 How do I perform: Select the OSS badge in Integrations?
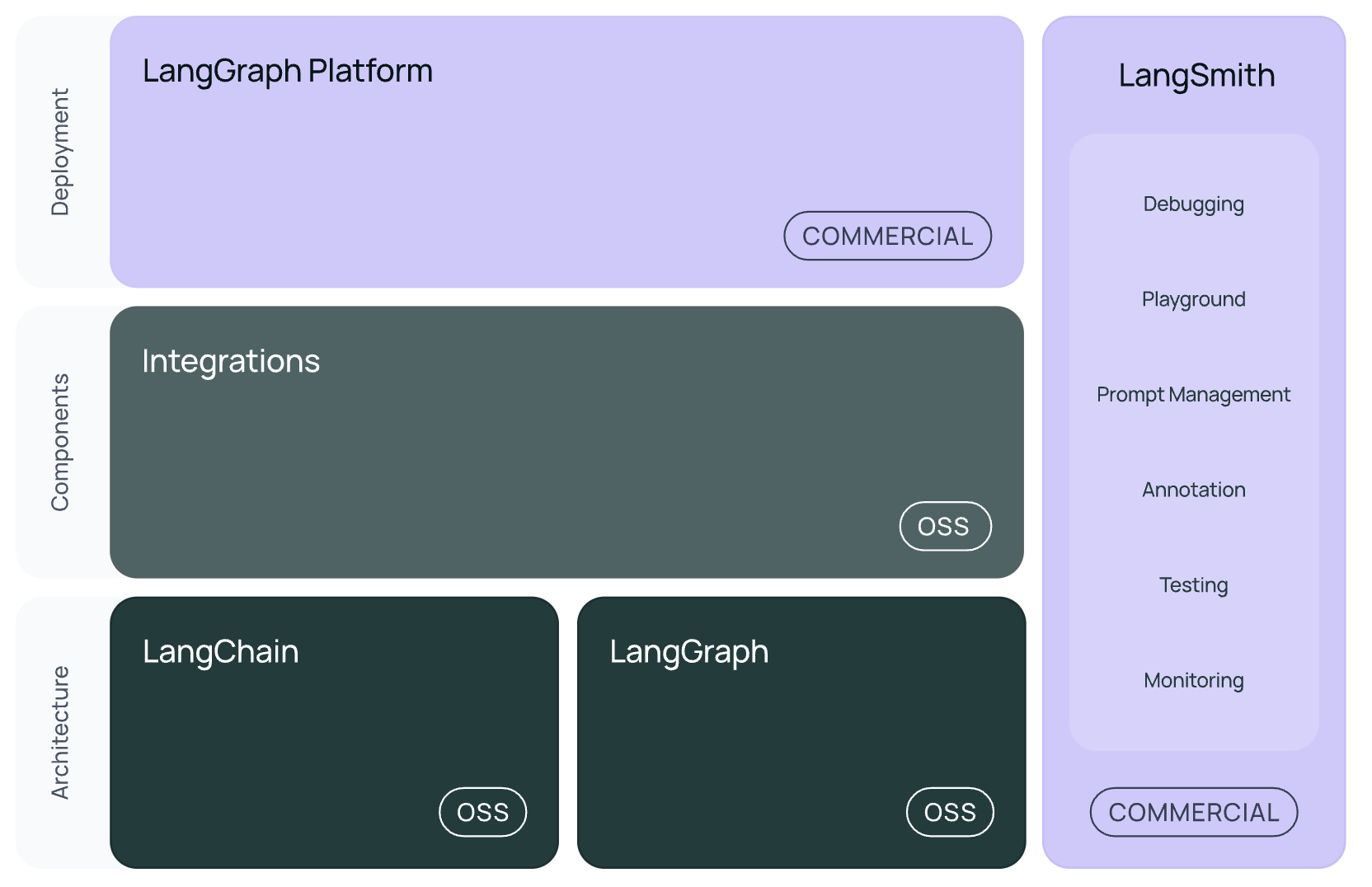[x=945, y=526]
